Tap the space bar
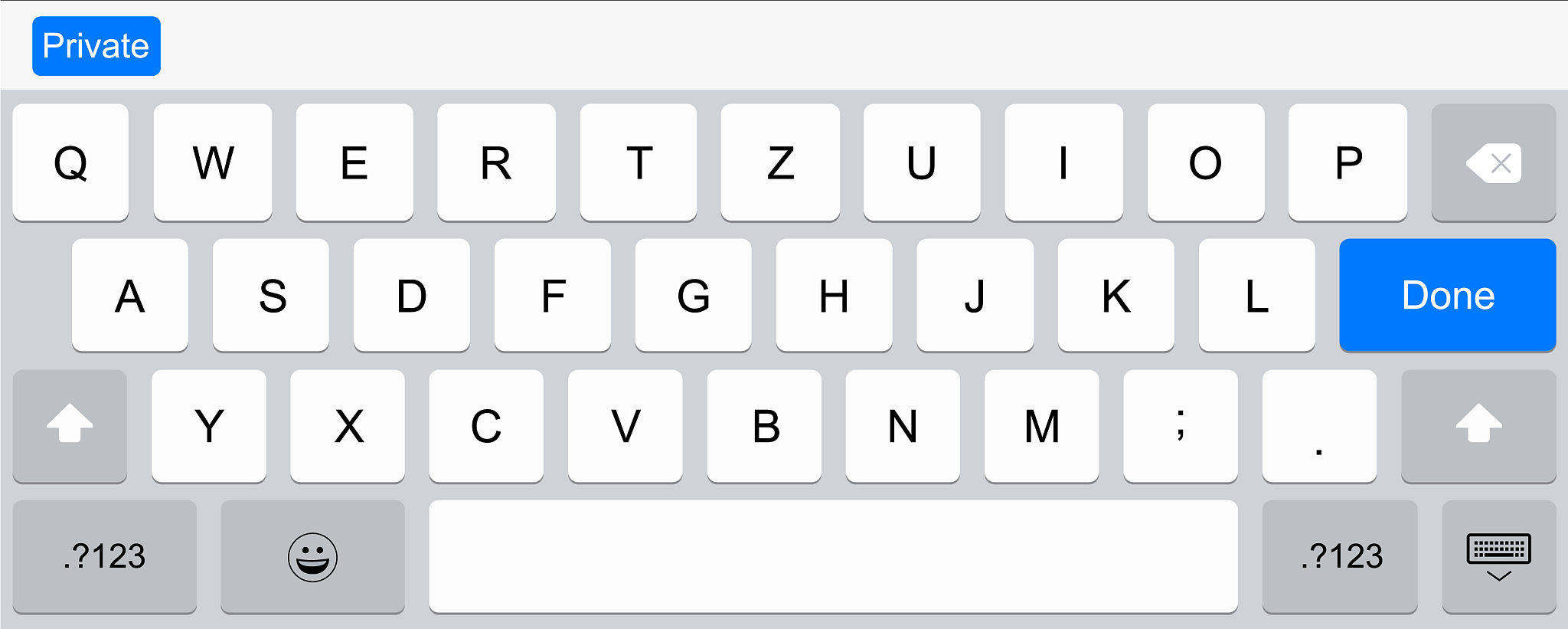The image size is (1568, 629). click(833, 557)
